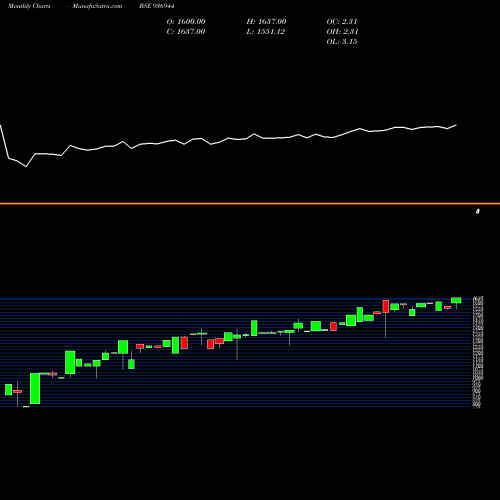500x500 pixels.
Task: Select the low value 'L: 1551.12'
Action: [x=266, y=32]
